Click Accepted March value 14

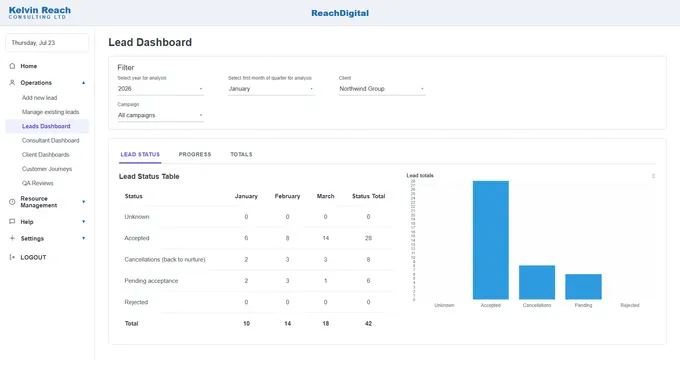(326, 238)
